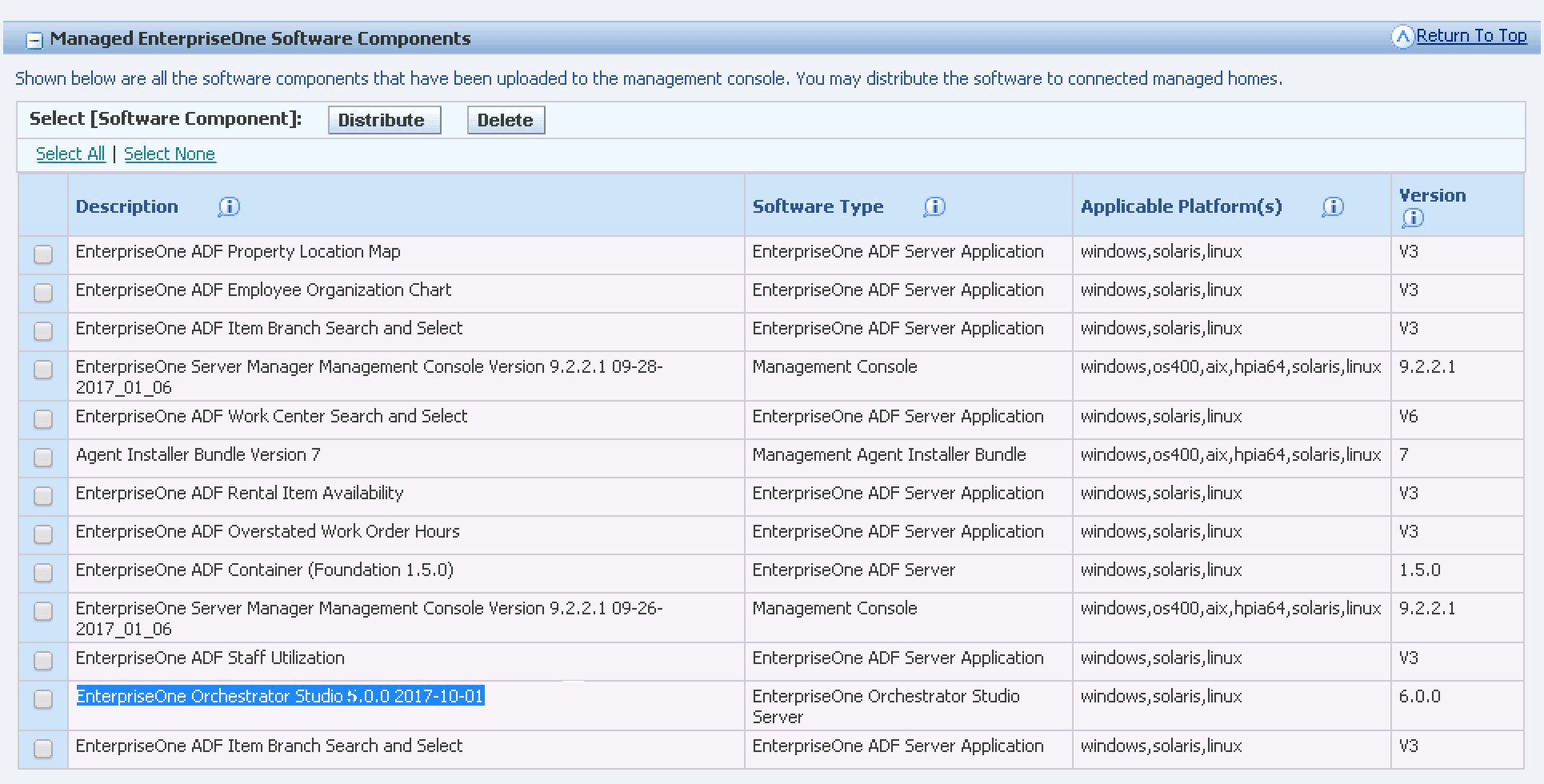This screenshot has height=784, width=1544.
Task: Click the Applicable Platform(s) info icon
Action: pyautogui.click(x=1333, y=207)
